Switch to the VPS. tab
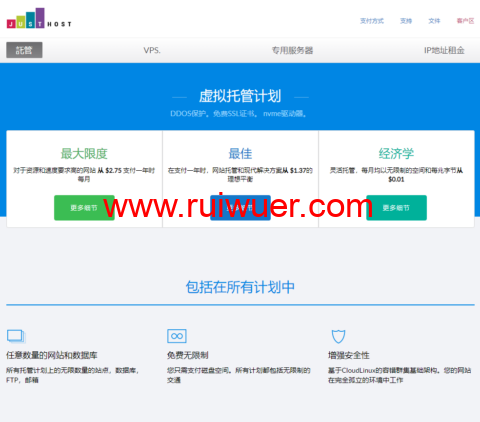 [152, 50]
